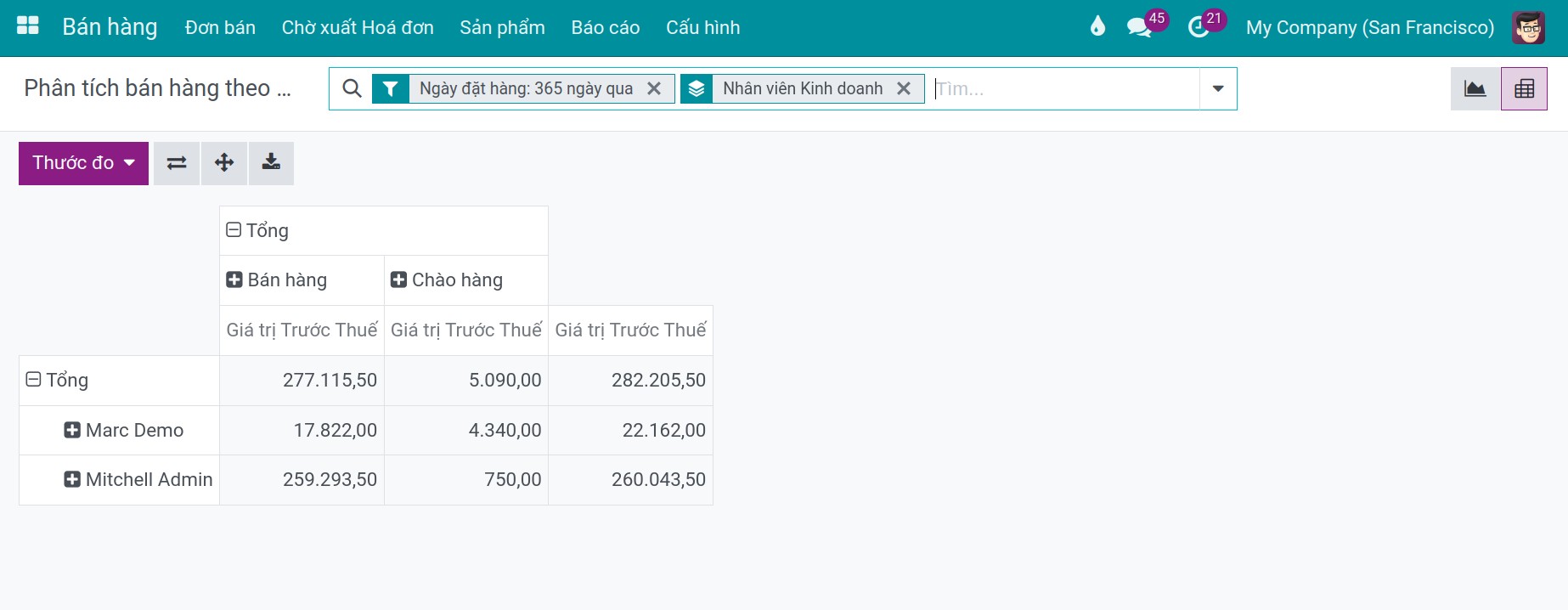Open the Báo cáo menu
This screenshot has height=610, width=1568.
click(x=606, y=27)
